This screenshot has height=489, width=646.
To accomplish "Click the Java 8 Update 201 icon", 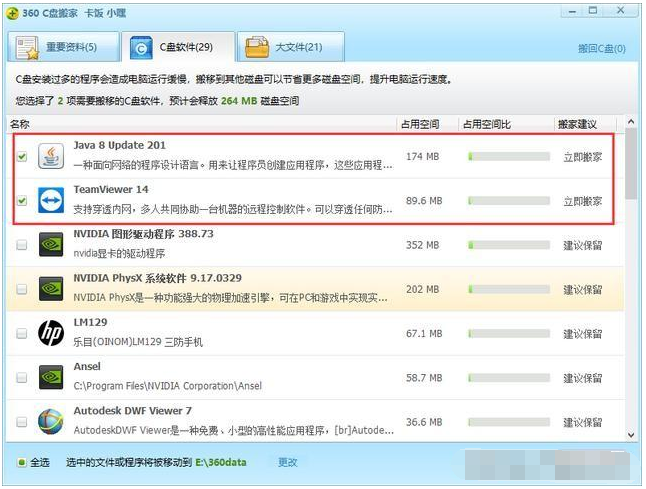I will click(51, 156).
